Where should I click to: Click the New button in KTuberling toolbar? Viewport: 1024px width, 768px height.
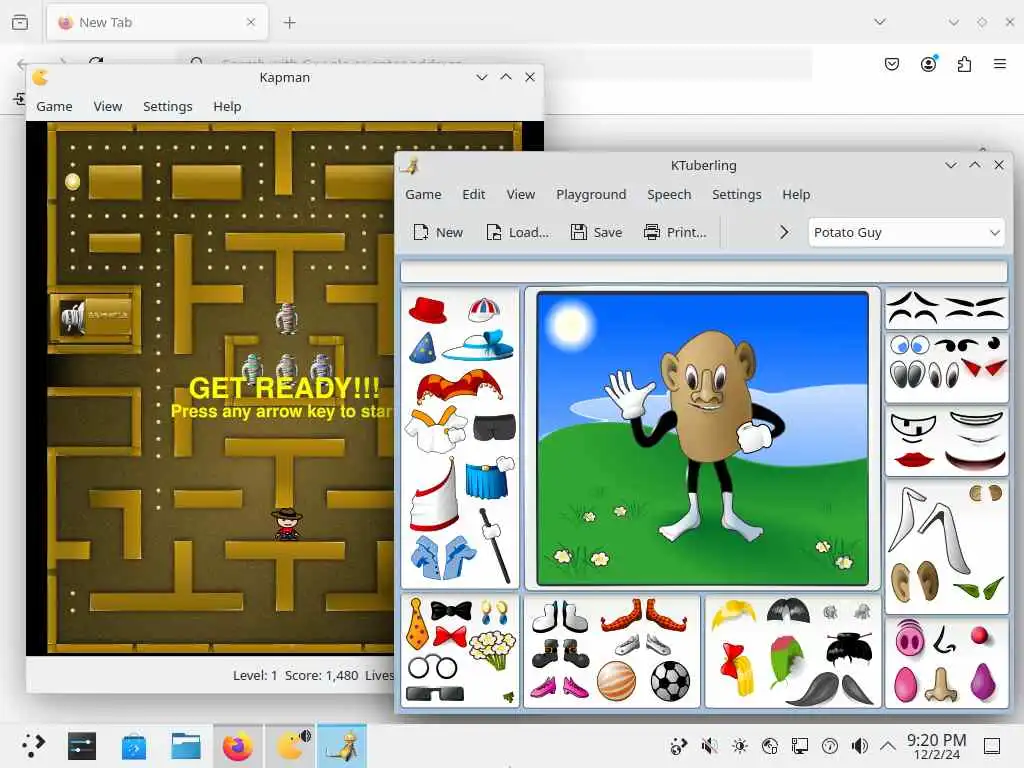point(438,232)
